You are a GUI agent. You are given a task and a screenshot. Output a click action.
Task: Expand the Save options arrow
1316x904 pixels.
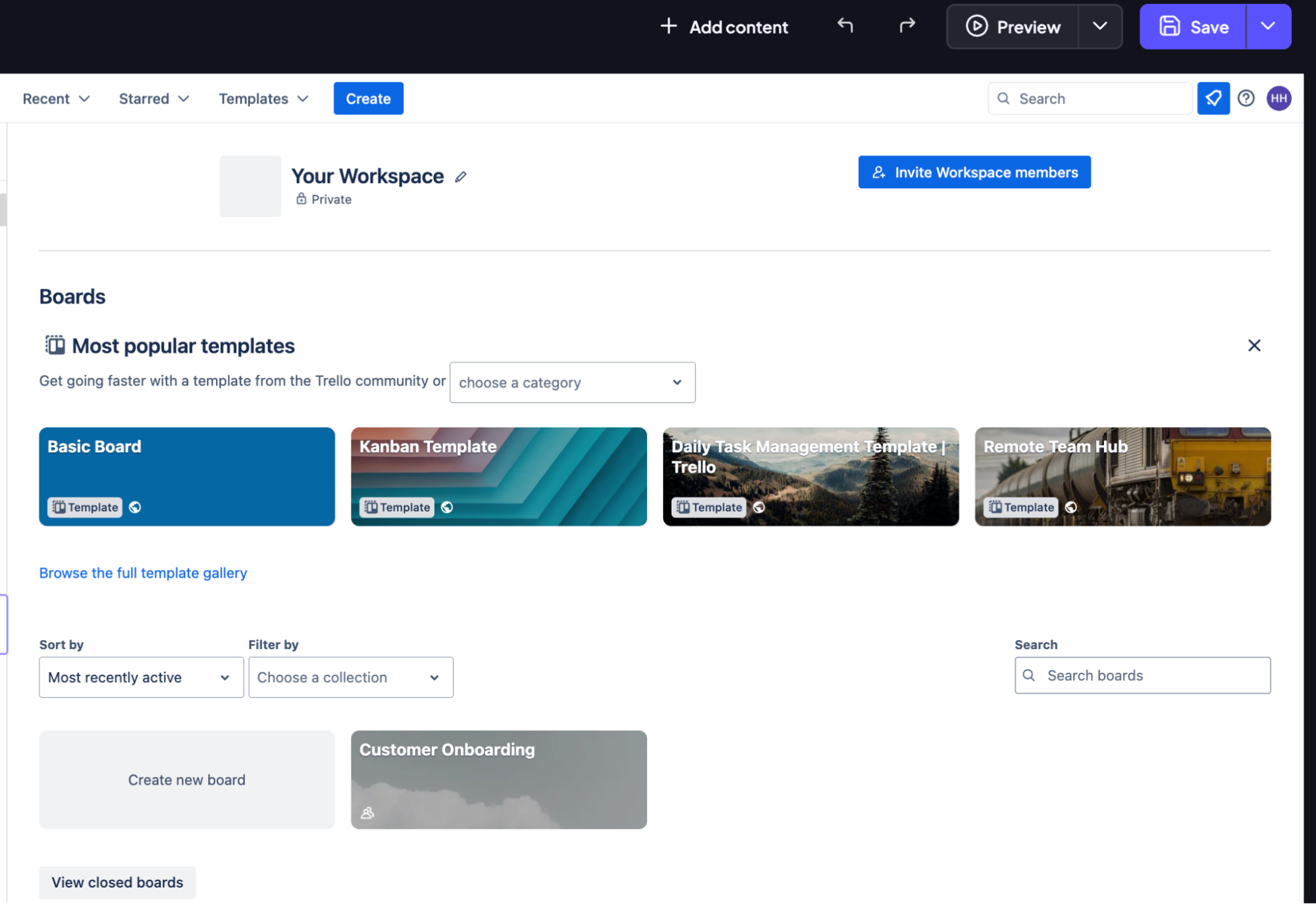click(x=1268, y=26)
